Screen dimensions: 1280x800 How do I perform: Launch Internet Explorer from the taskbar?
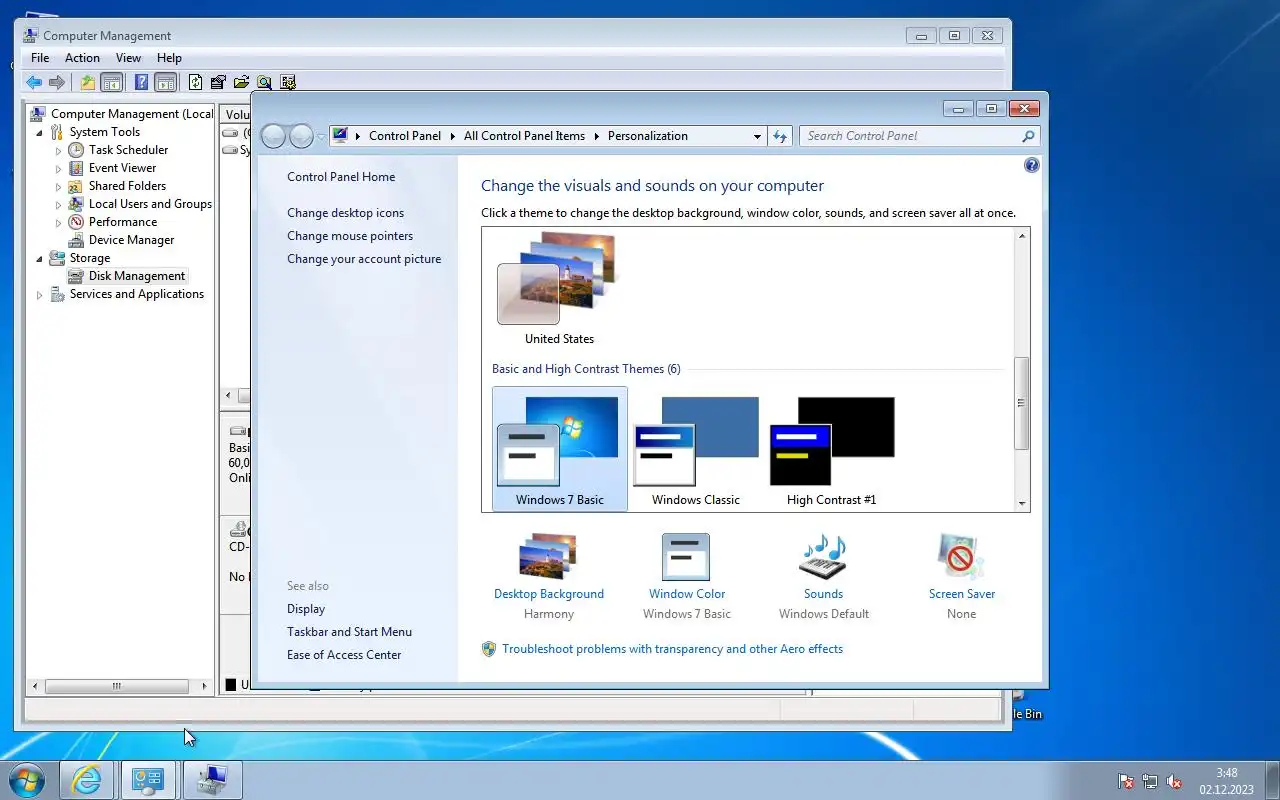point(87,780)
